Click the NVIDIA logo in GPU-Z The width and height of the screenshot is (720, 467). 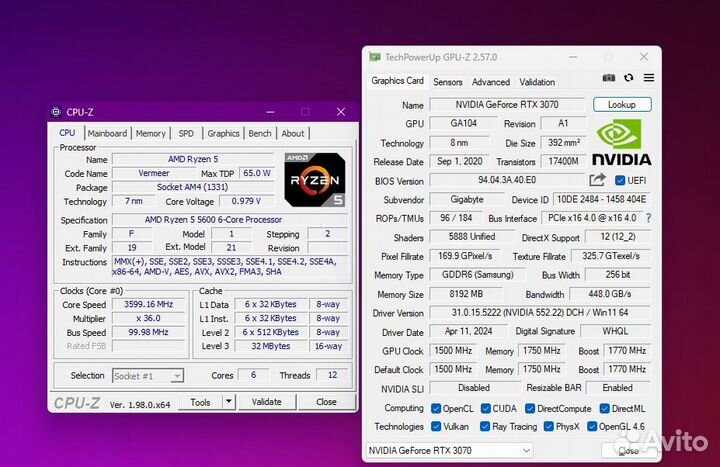621,142
